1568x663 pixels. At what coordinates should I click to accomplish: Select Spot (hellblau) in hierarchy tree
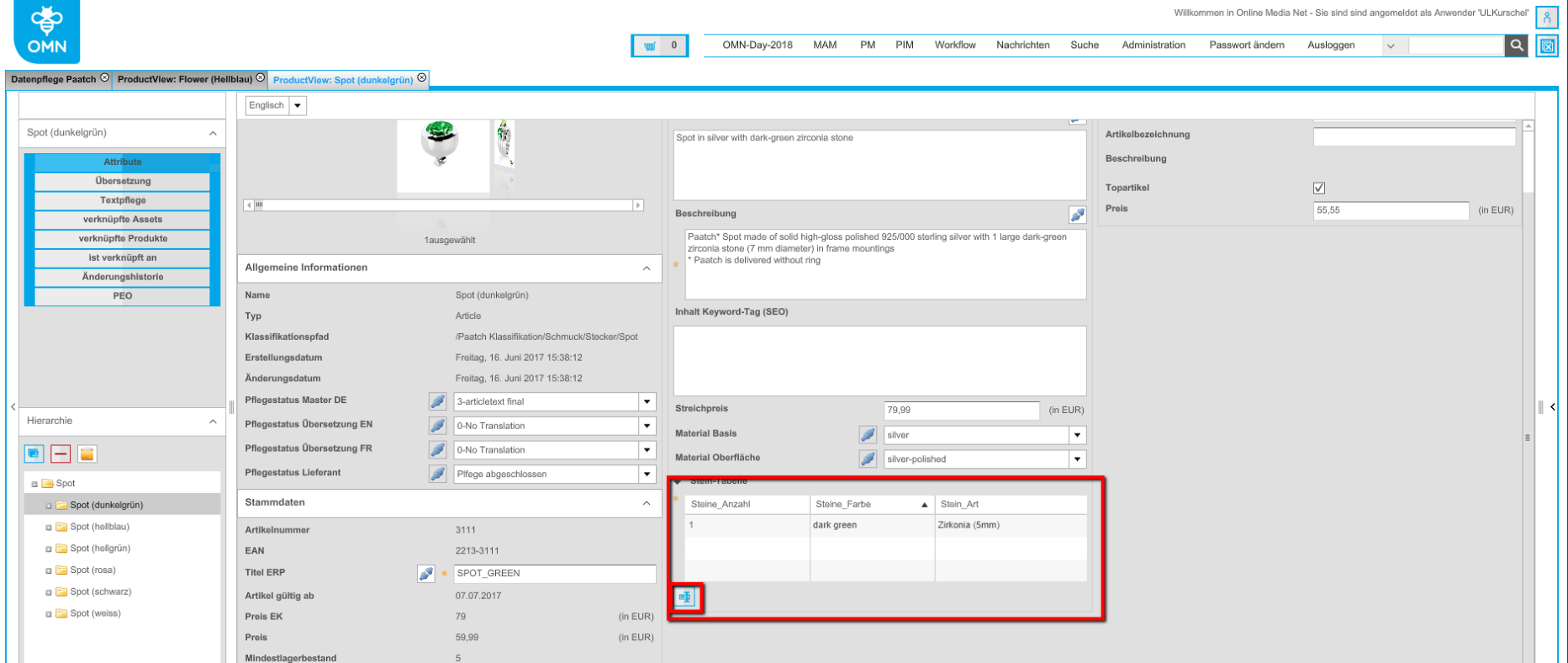coord(99,527)
